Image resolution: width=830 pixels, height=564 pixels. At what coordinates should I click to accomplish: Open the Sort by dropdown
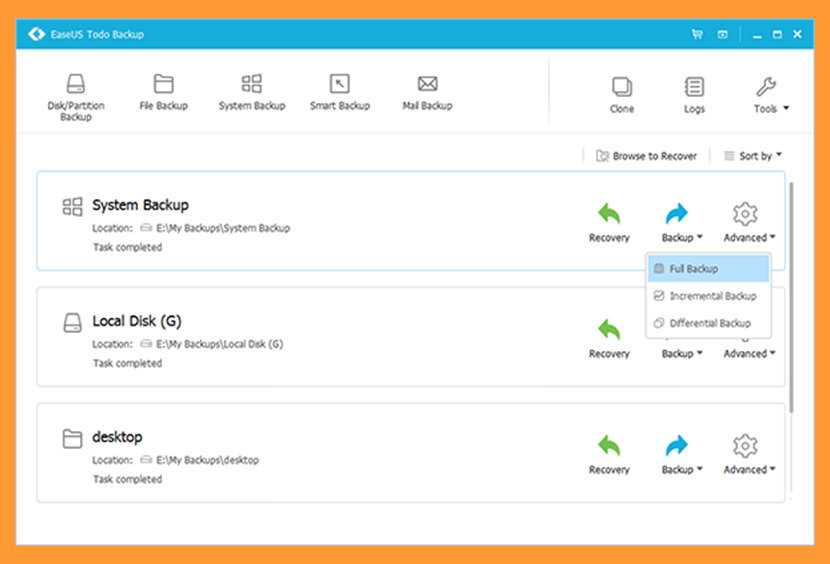753,156
